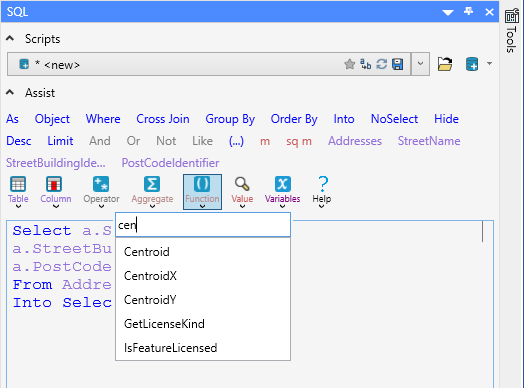Open the Variables assist menu

coord(282,192)
